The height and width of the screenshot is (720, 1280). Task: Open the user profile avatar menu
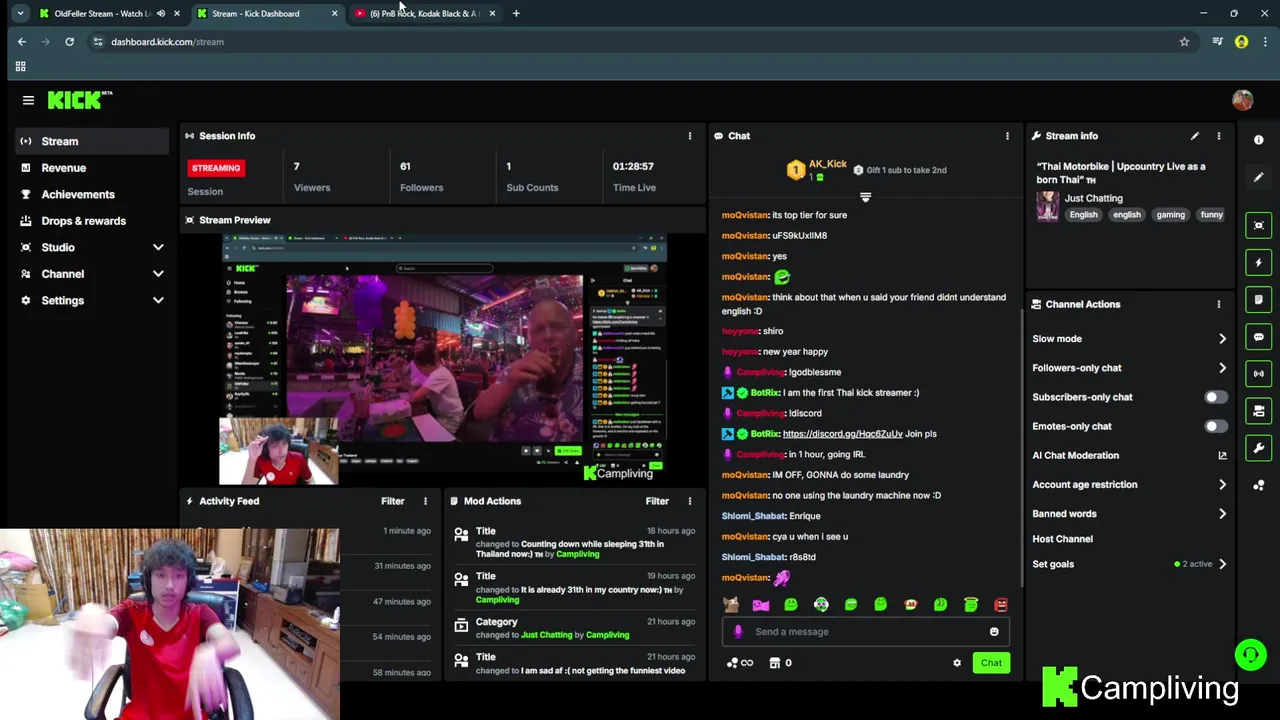(x=1242, y=100)
